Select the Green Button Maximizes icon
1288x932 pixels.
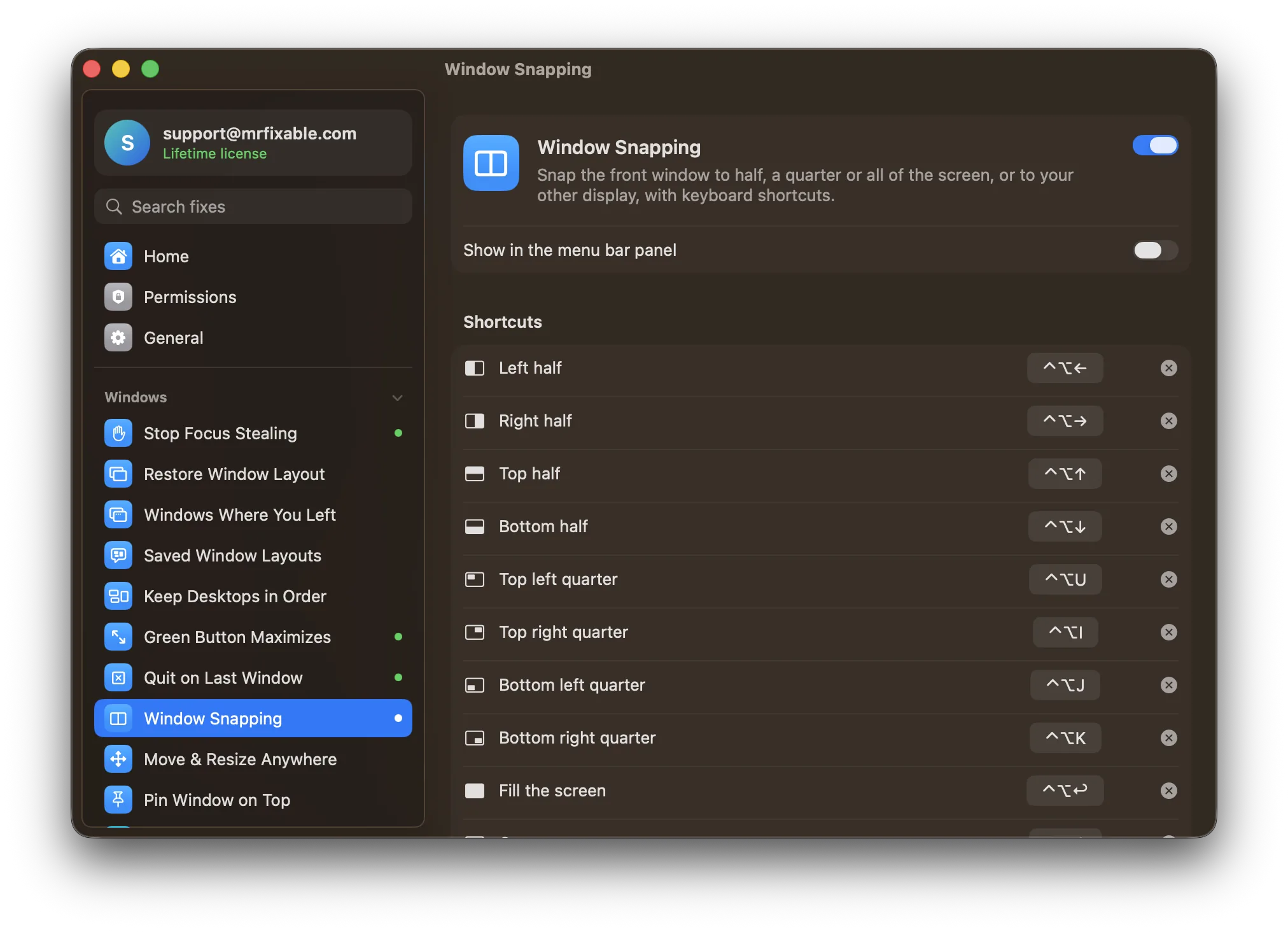(x=118, y=637)
